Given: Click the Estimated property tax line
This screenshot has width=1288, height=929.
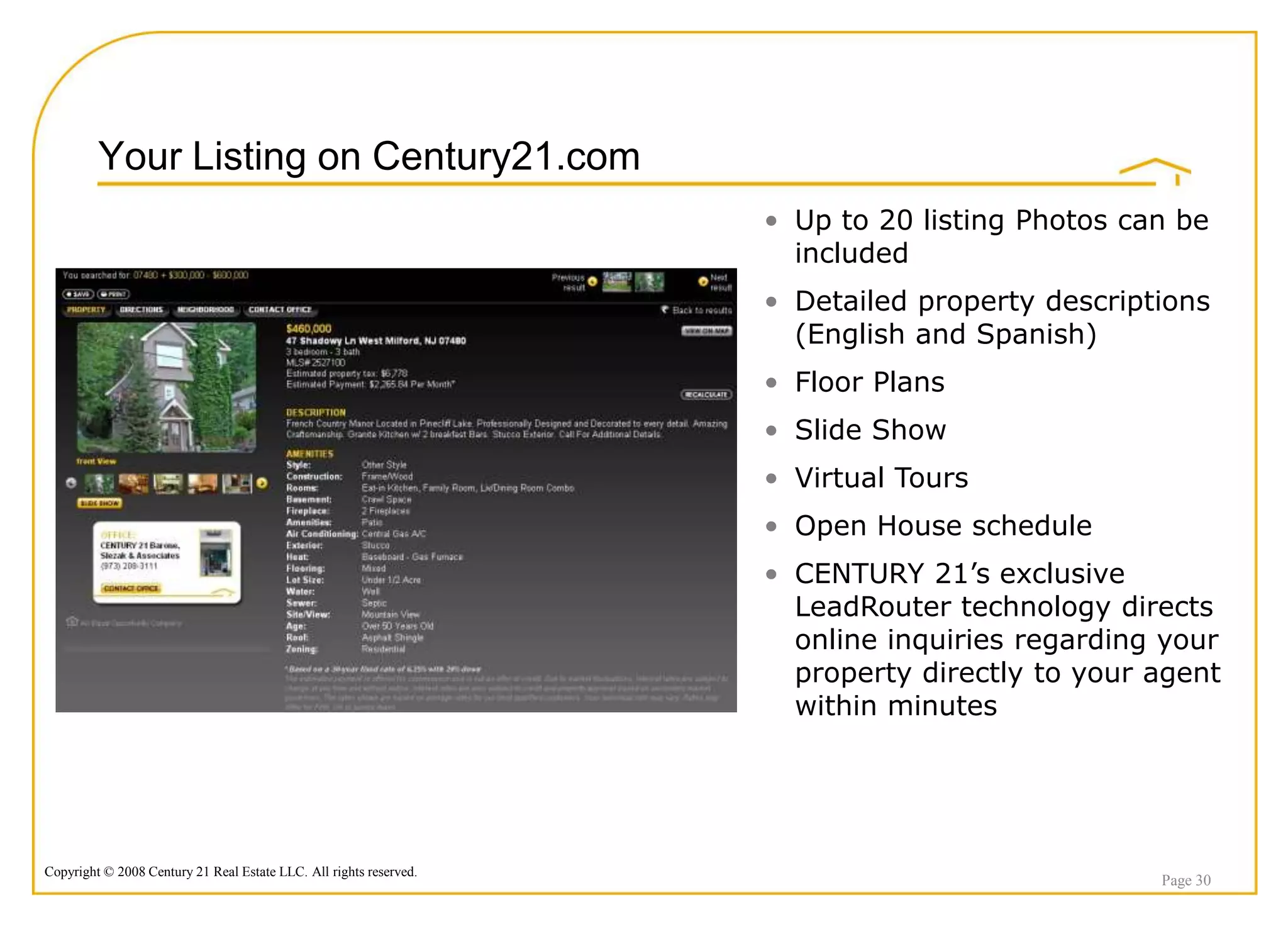Looking at the screenshot, I should click(347, 374).
